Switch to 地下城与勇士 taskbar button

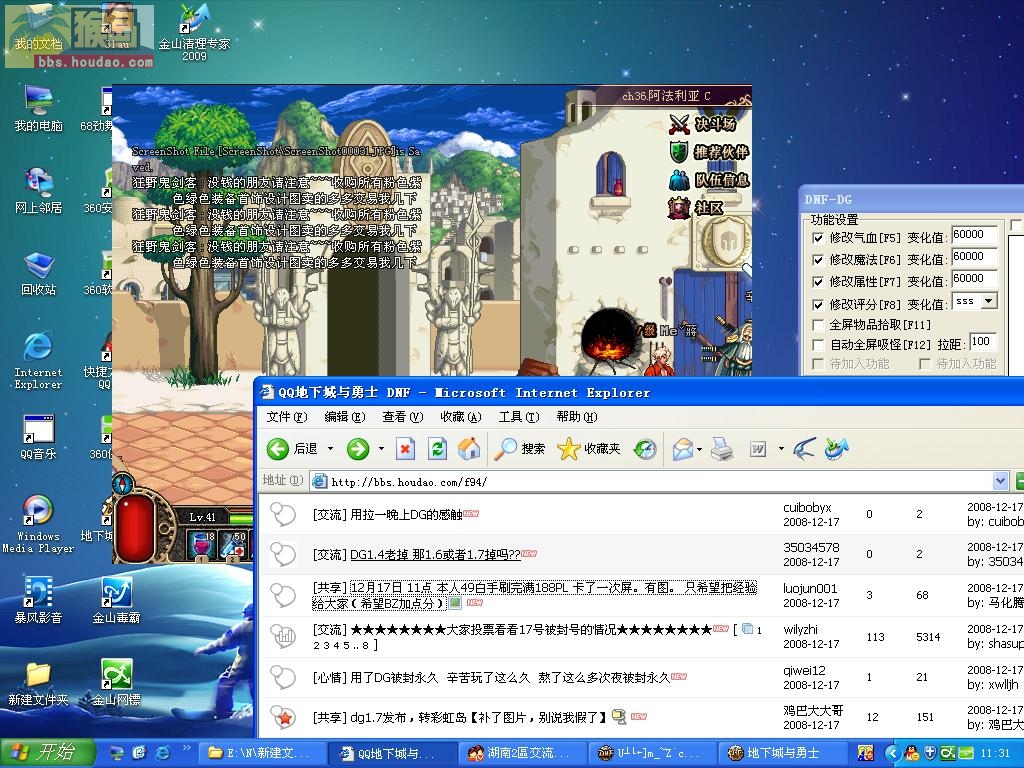click(x=784, y=753)
